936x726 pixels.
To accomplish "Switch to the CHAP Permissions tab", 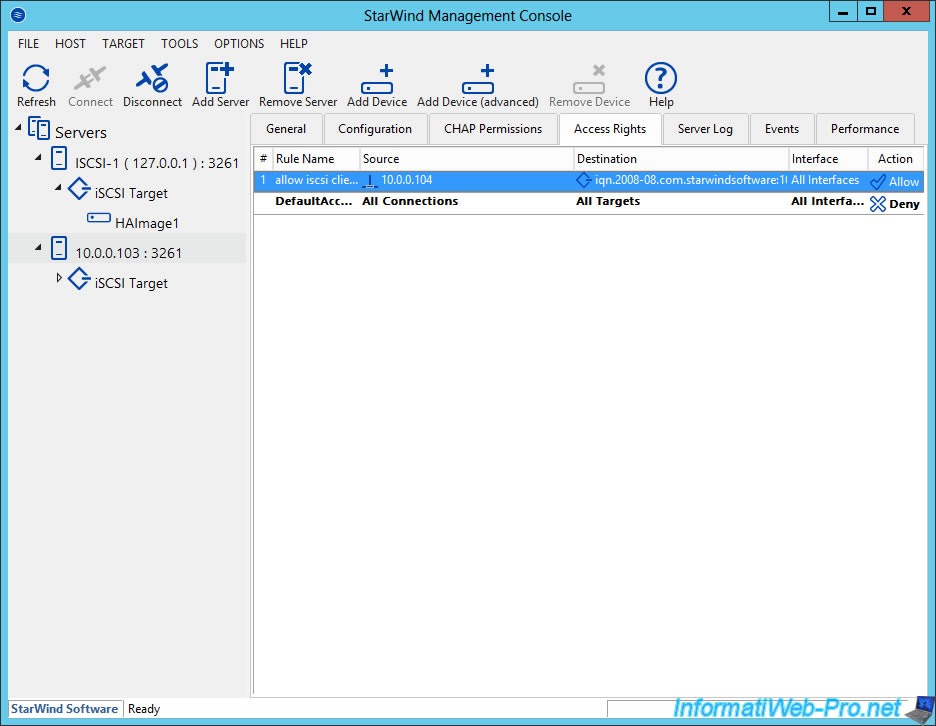I will point(493,129).
